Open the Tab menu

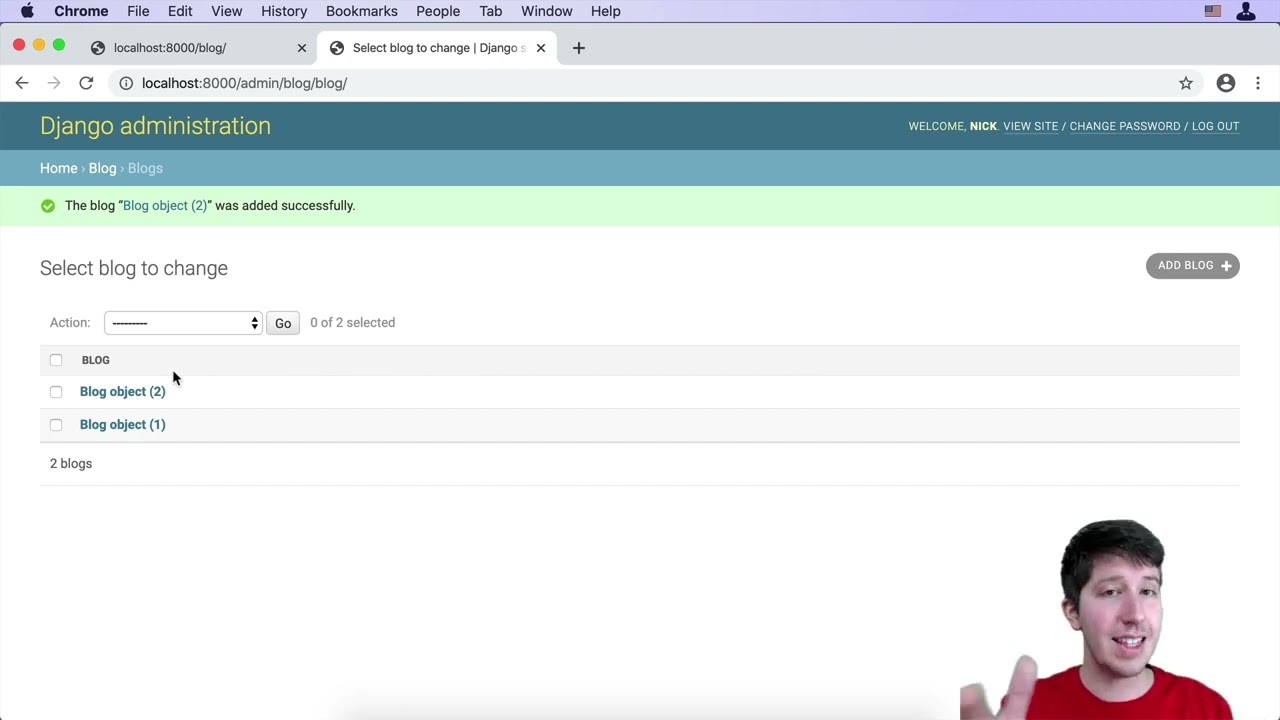[490, 11]
